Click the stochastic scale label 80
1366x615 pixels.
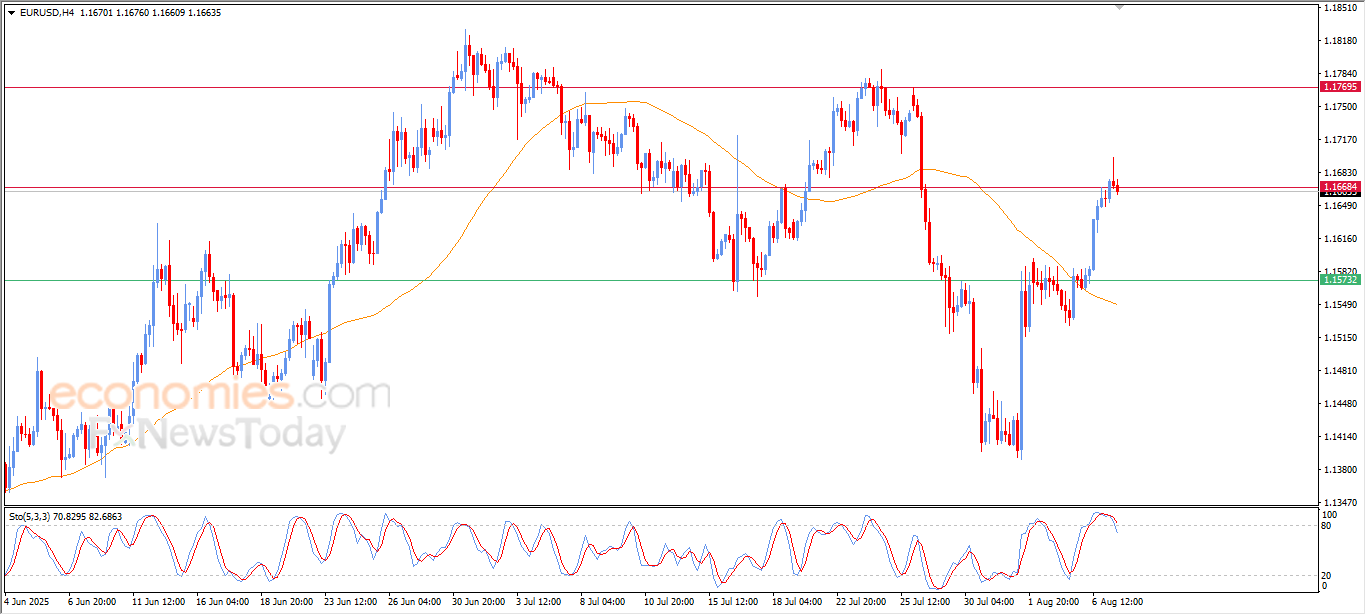(1327, 525)
